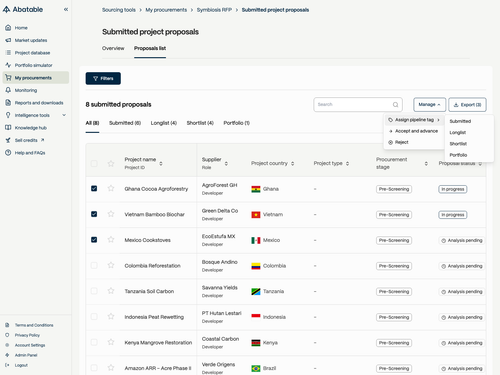Viewport: 500px width, 375px height.
Task: Open Knowledge hub book icon
Action: tap(8, 128)
